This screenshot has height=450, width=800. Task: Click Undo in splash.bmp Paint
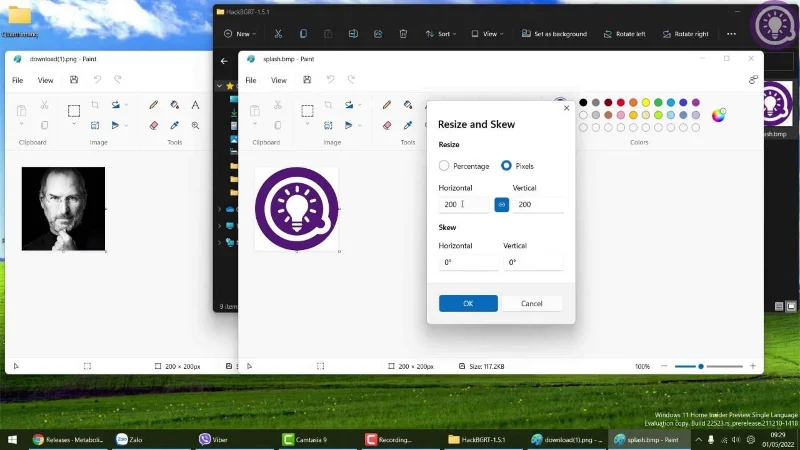pos(331,80)
